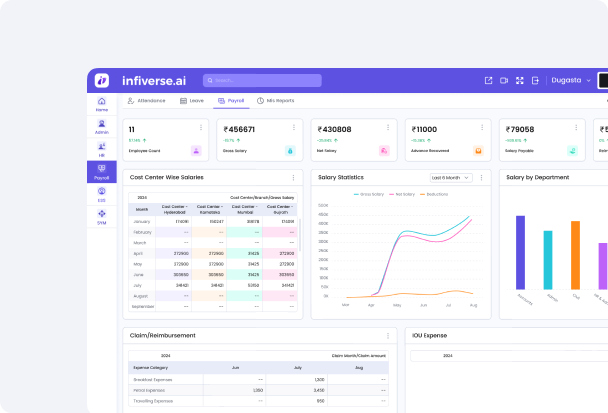Click the ₹11000 Advance Recovered value
Screen dimensions: 608x413
[424, 130]
